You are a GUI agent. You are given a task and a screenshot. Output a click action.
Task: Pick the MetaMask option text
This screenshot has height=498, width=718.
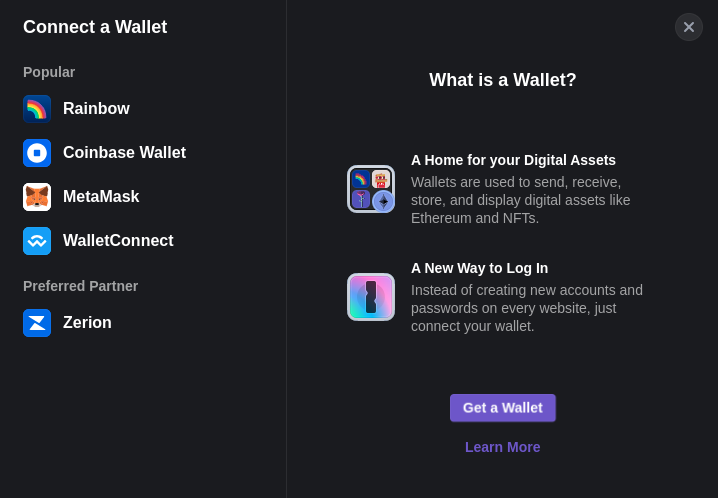(x=101, y=197)
